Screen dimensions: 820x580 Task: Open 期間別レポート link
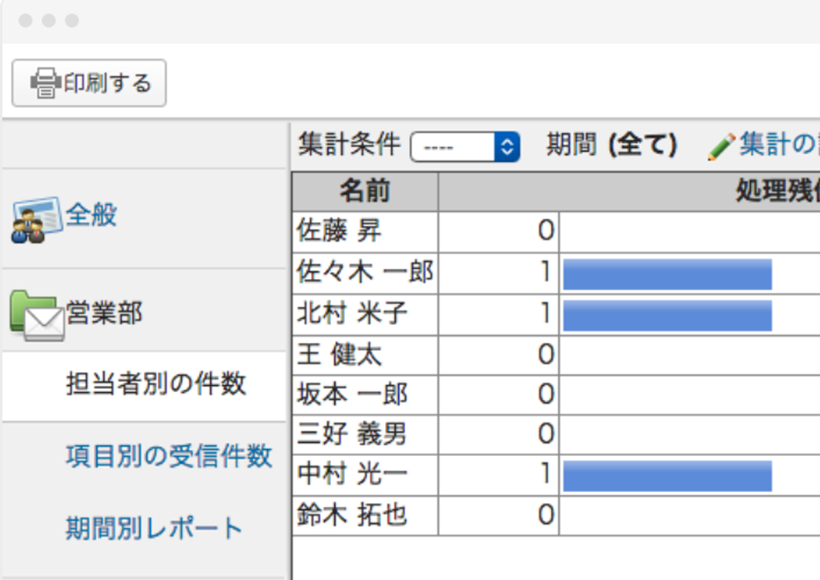click(154, 528)
